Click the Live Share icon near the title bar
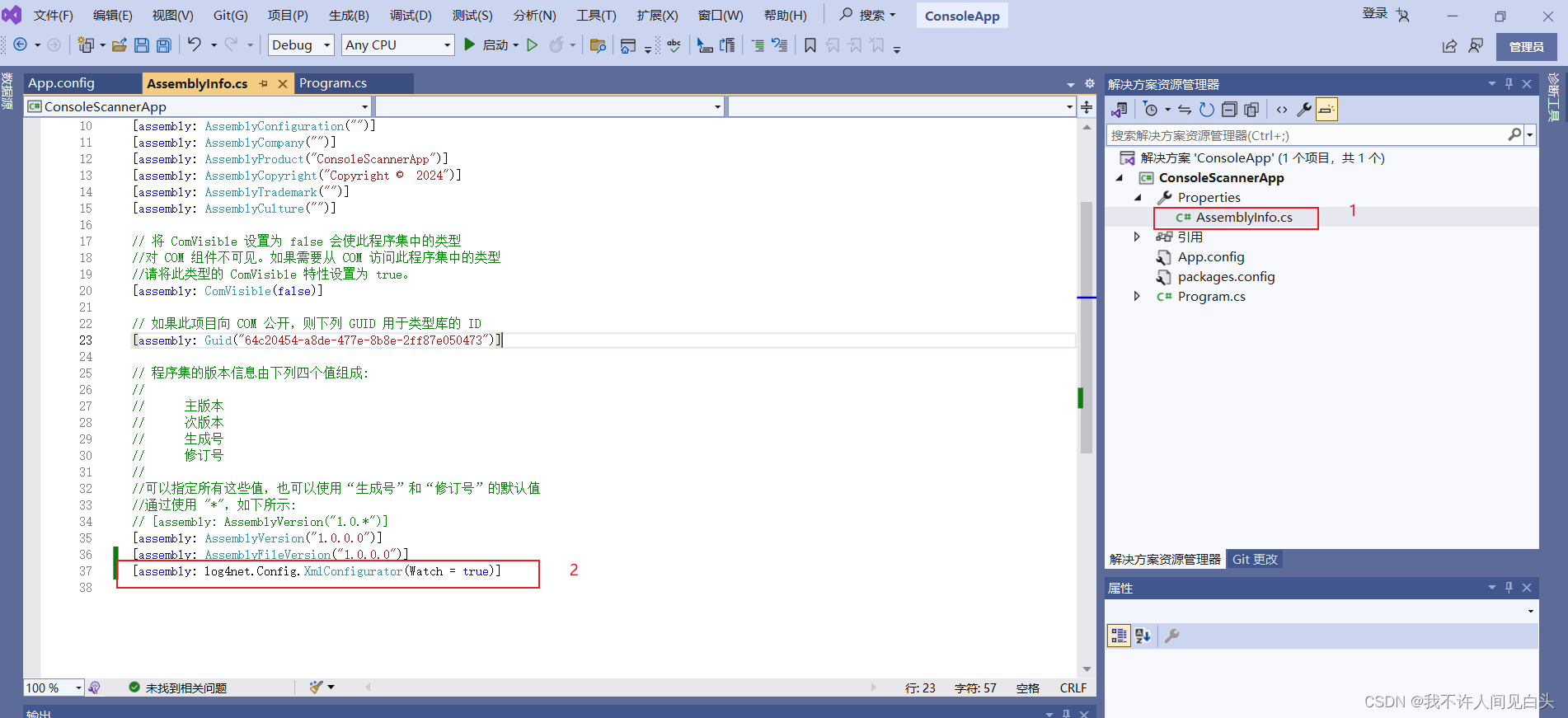The image size is (1568, 718). tap(1449, 46)
